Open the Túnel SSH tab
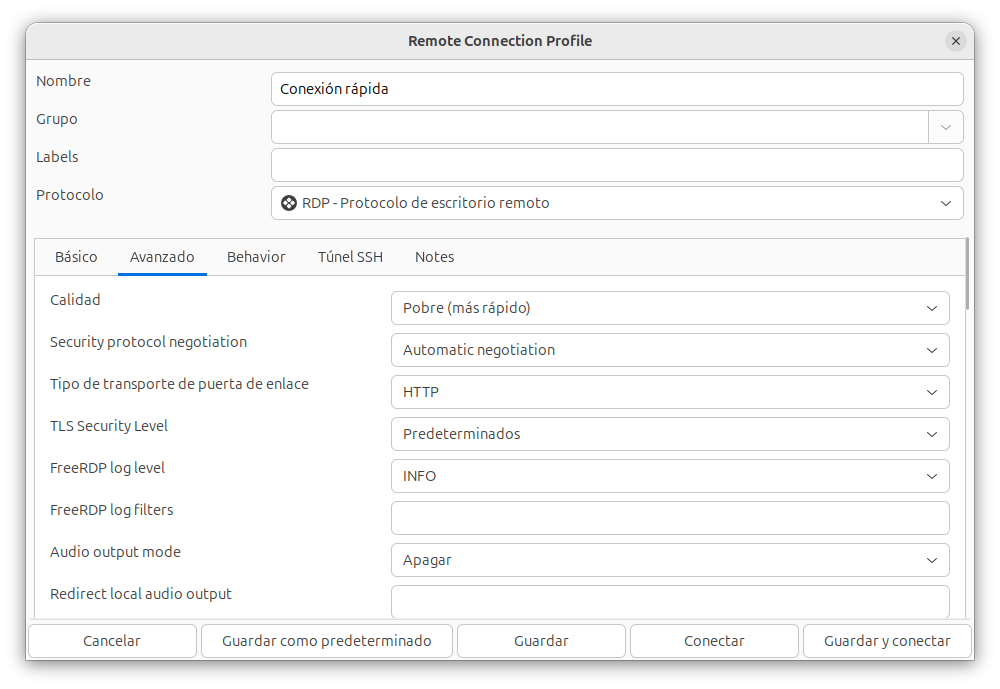The image size is (1000, 689). tap(350, 257)
